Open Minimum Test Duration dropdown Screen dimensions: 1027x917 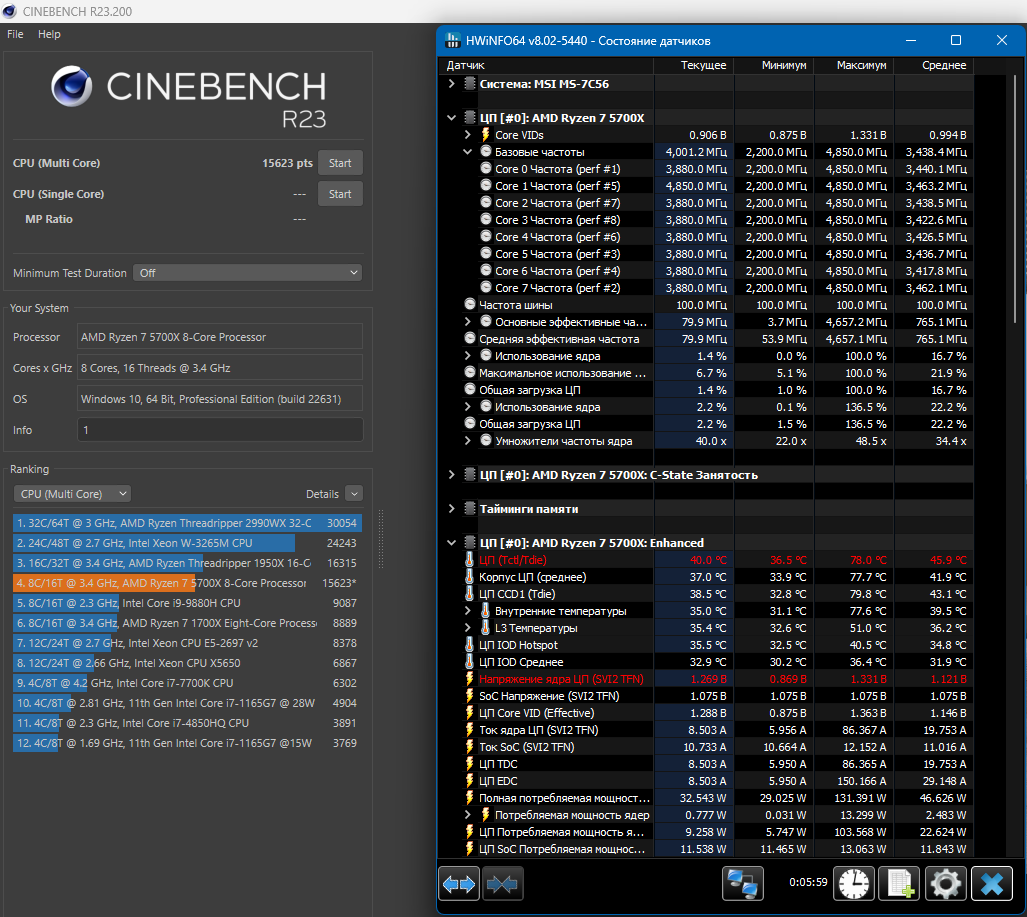pos(248,272)
